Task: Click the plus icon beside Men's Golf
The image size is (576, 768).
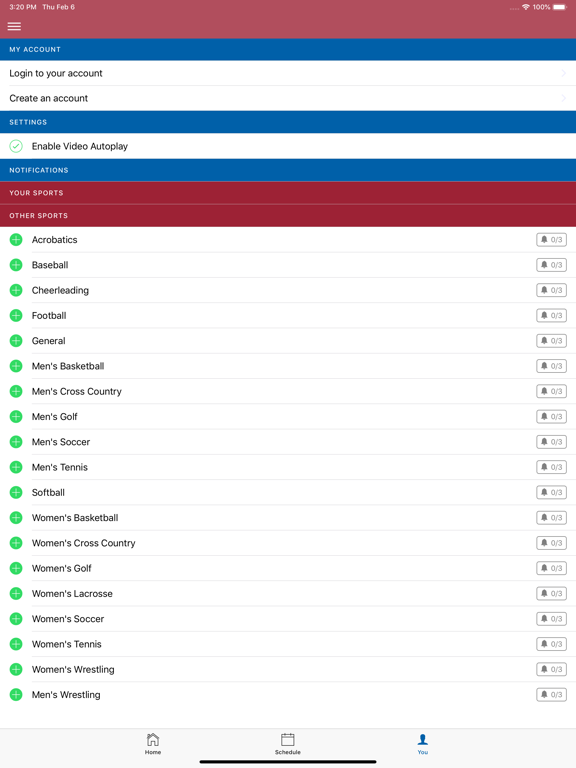Action: pyautogui.click(x=16, y=416)
